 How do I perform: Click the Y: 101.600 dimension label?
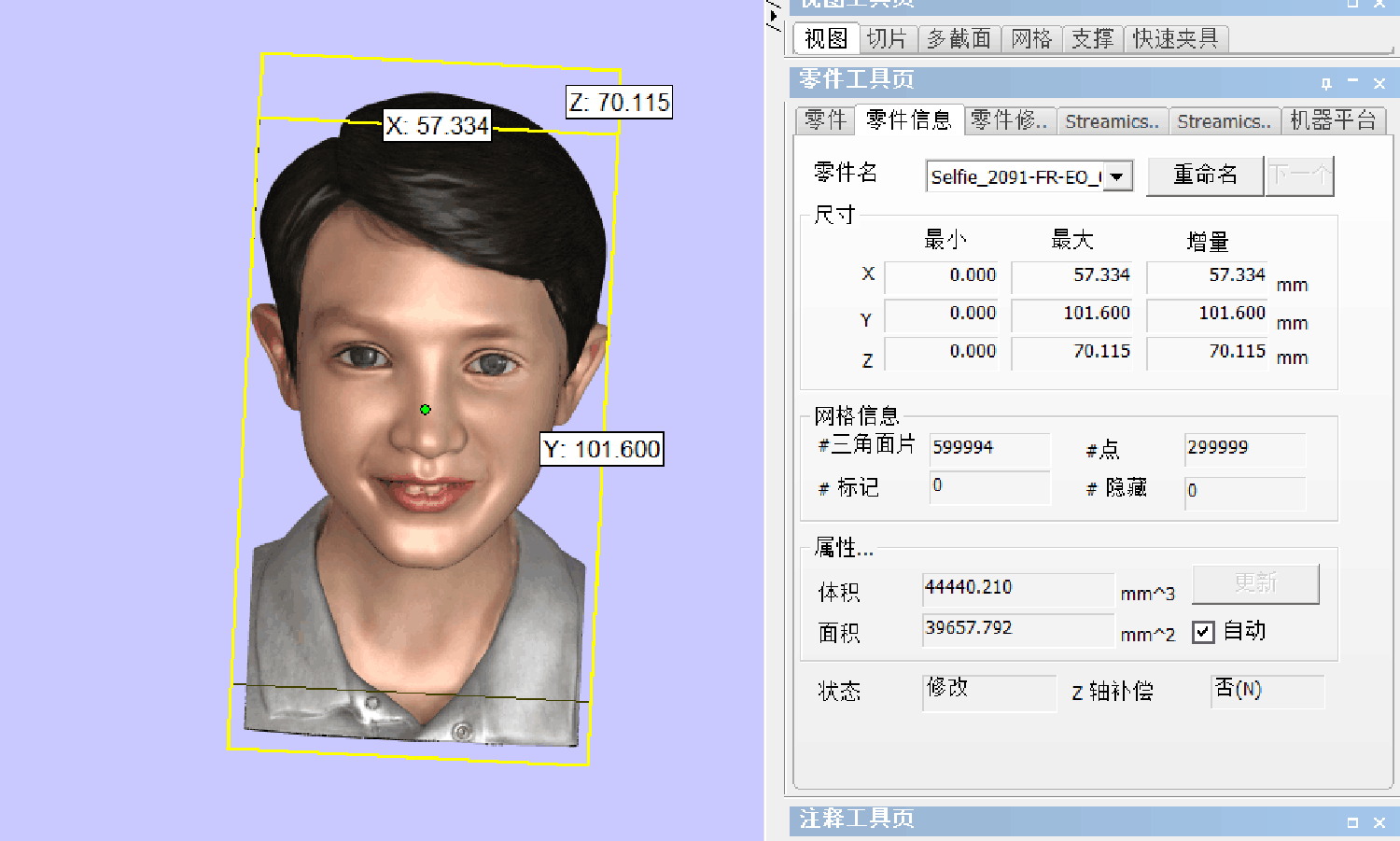coord(602,449)
